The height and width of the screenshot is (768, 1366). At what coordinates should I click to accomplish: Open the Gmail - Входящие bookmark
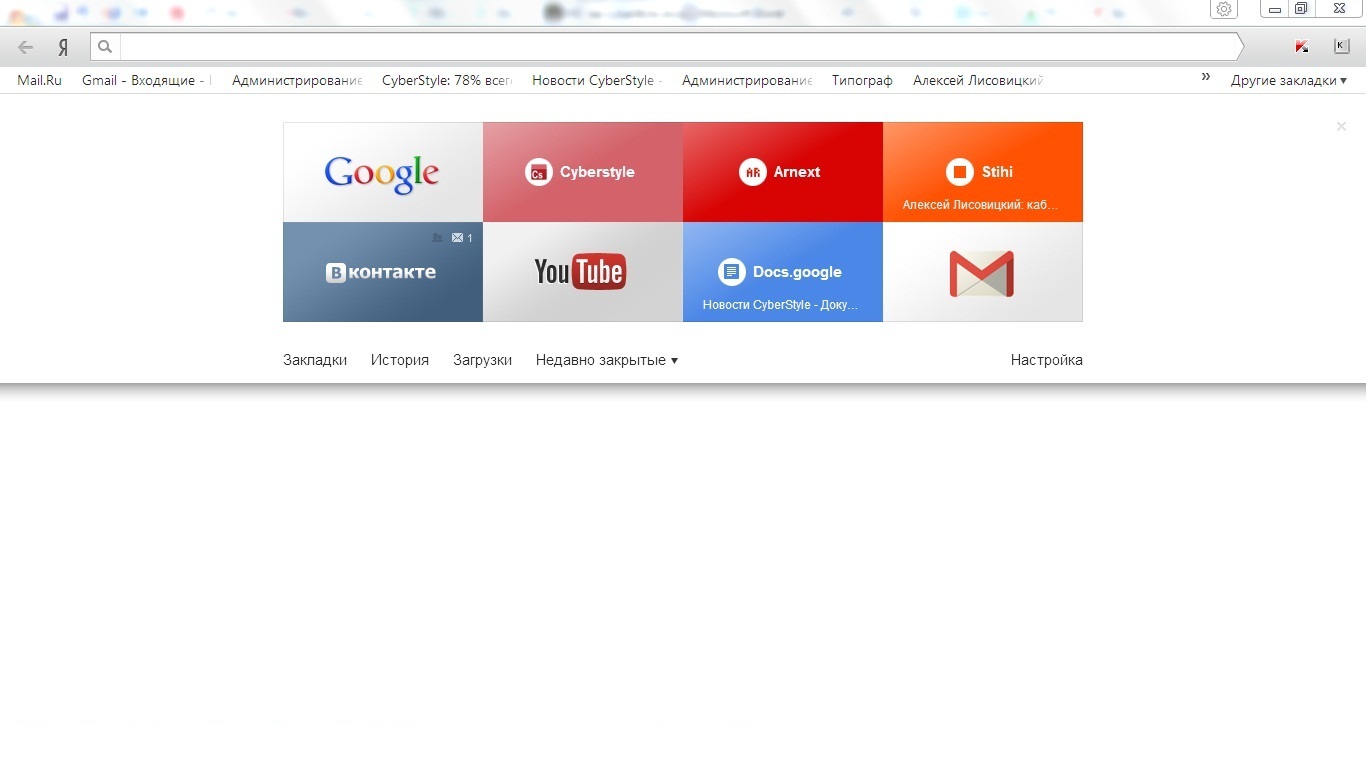pyautogui.click(x=146, y=80)
